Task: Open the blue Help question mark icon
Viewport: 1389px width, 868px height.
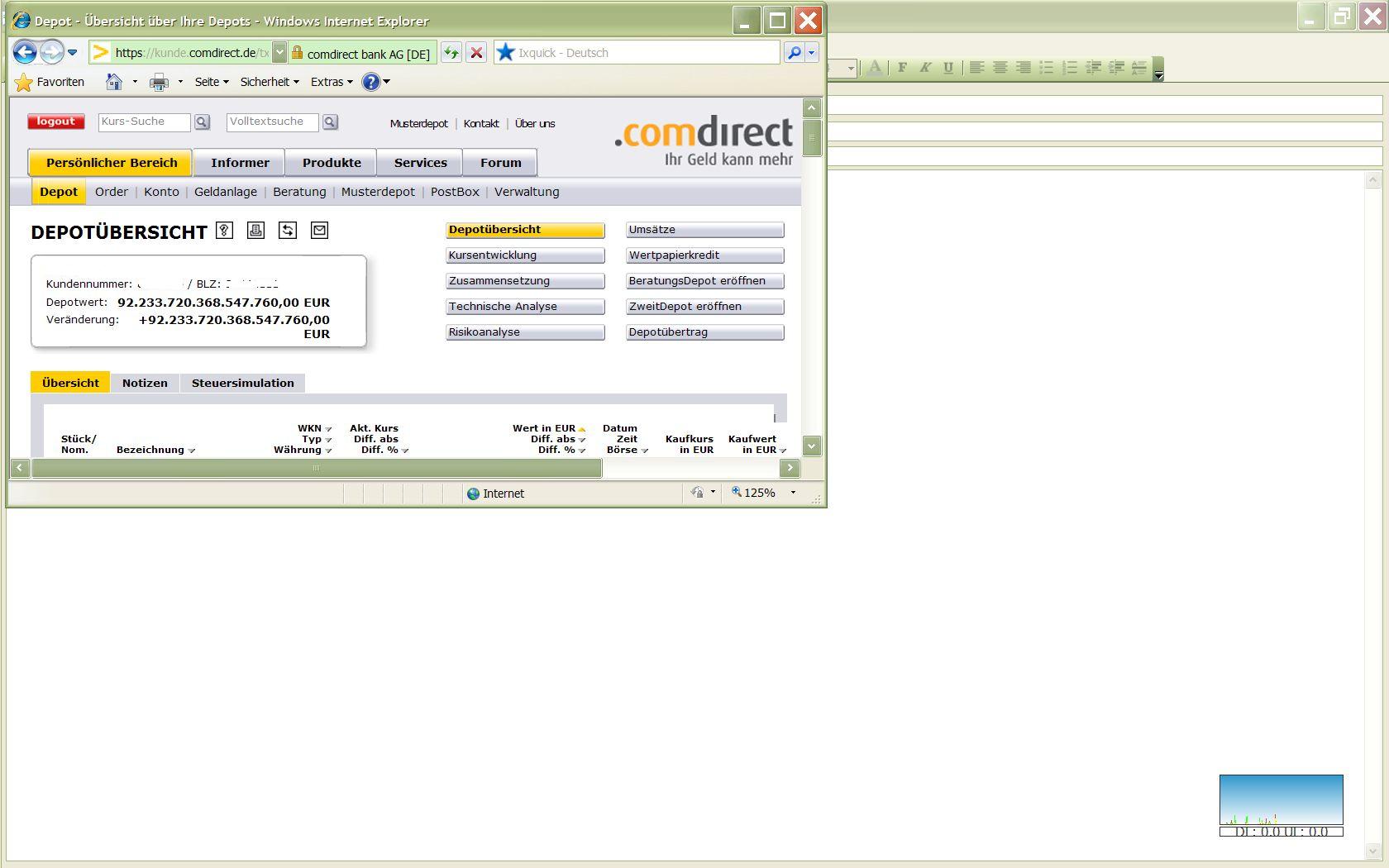Action: coord(371,82)
